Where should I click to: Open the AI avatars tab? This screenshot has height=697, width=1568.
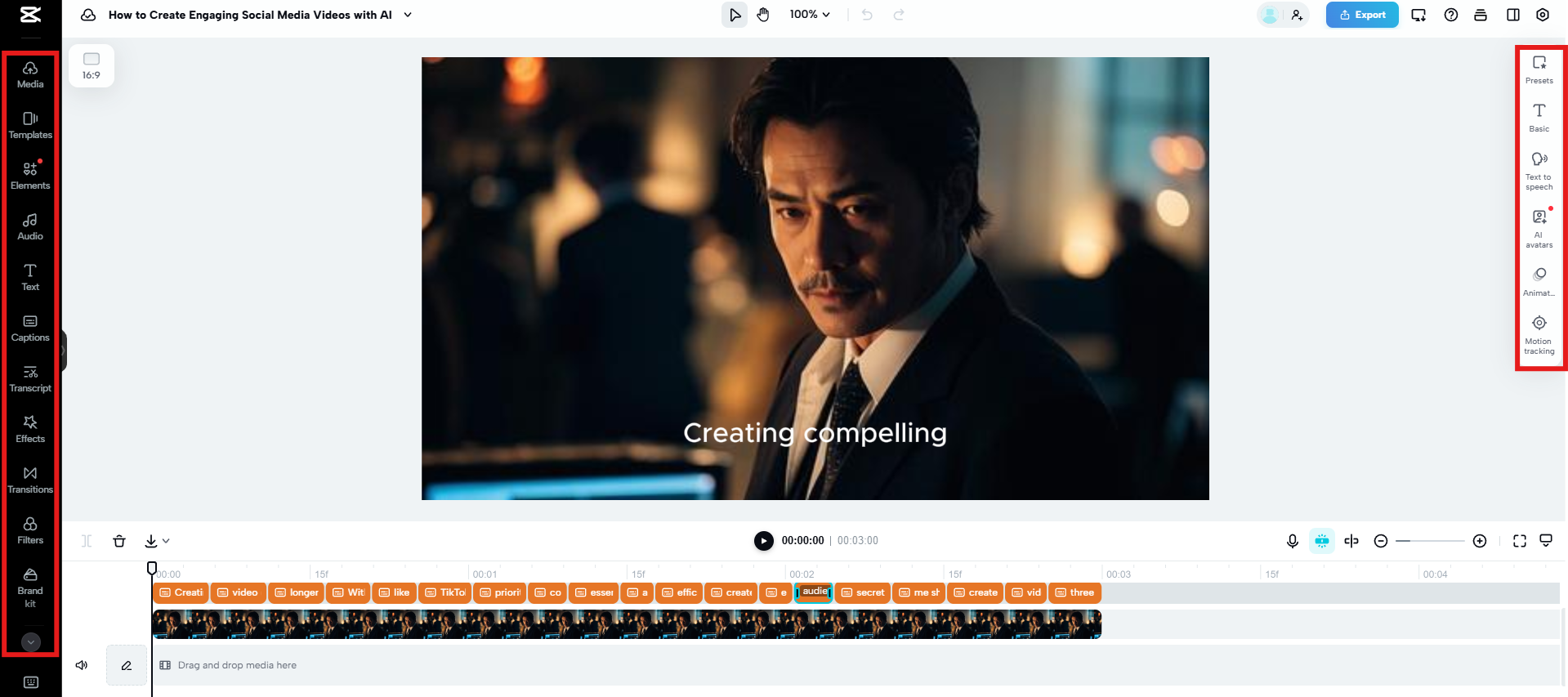click(1539, 228)
